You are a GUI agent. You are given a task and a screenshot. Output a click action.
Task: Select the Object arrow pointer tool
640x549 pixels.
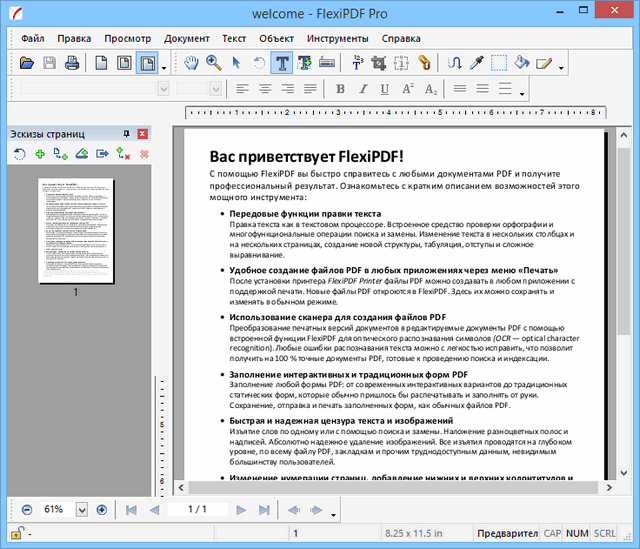236,63
